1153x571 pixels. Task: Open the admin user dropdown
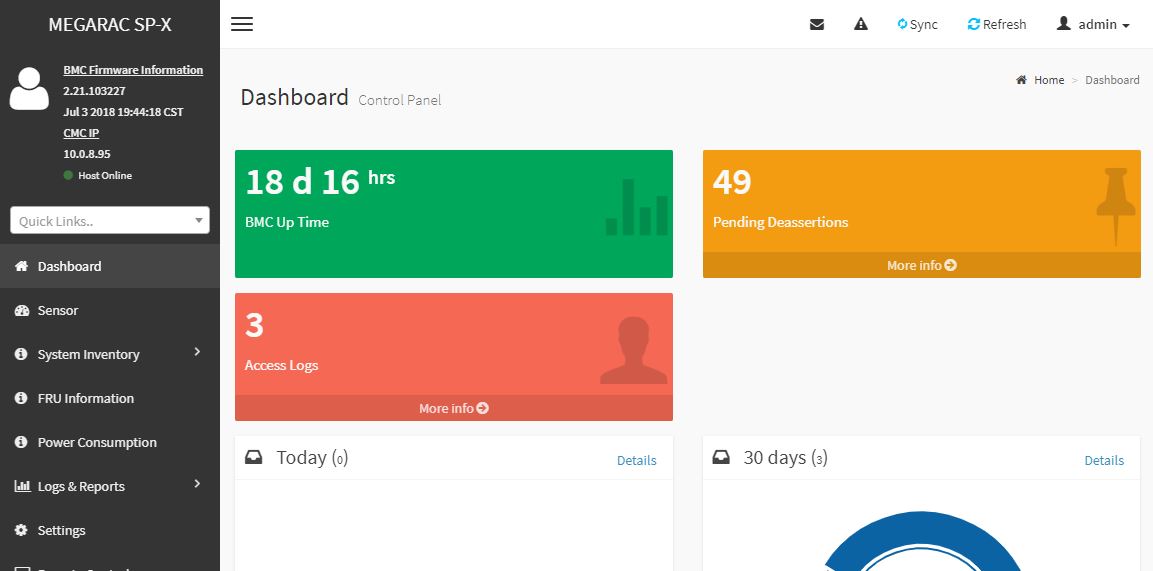coord(1093,24)
